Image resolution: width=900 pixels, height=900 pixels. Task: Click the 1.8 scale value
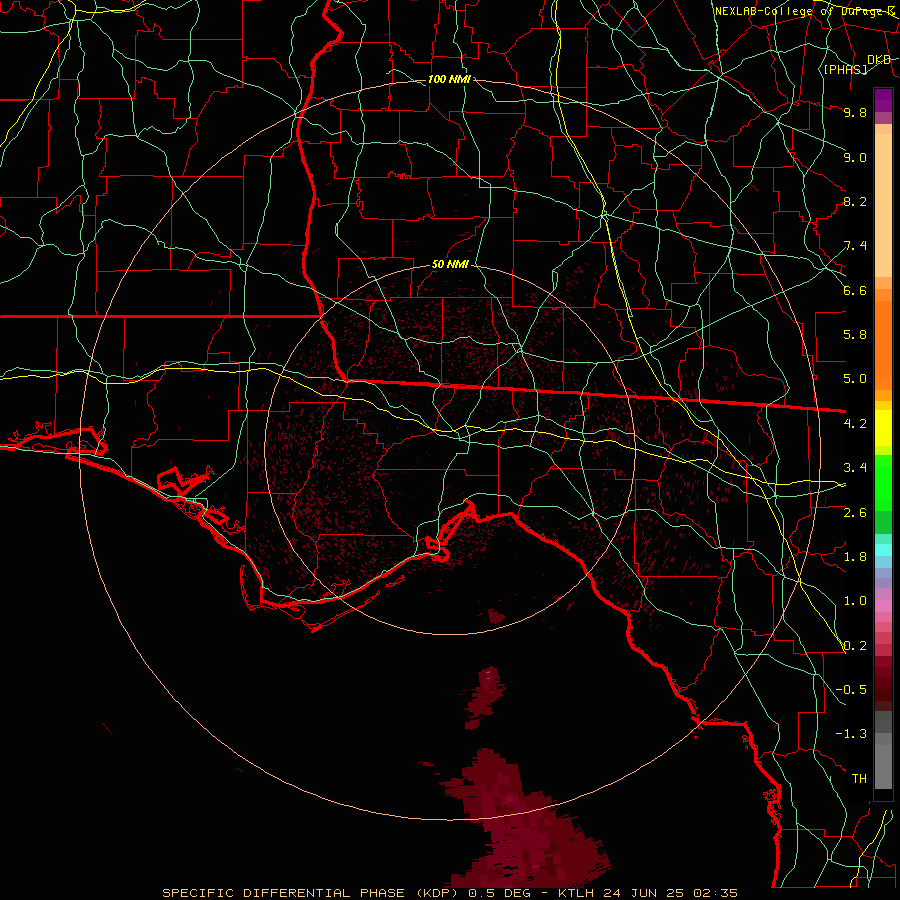pos(855,557)
